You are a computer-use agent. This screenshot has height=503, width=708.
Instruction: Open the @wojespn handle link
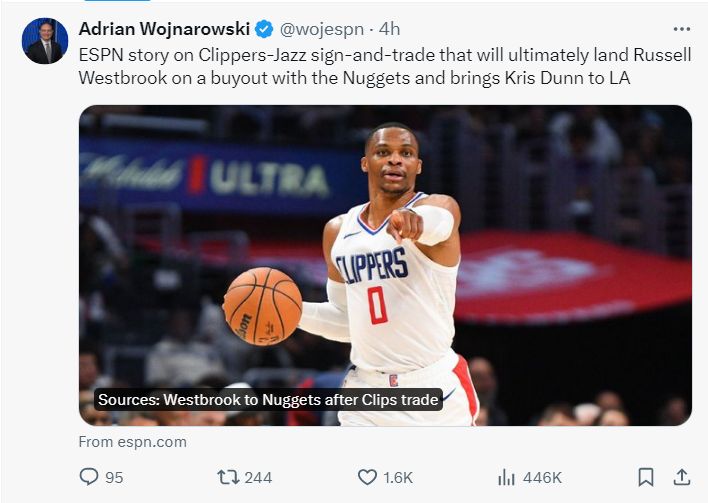tap(322, 29)
